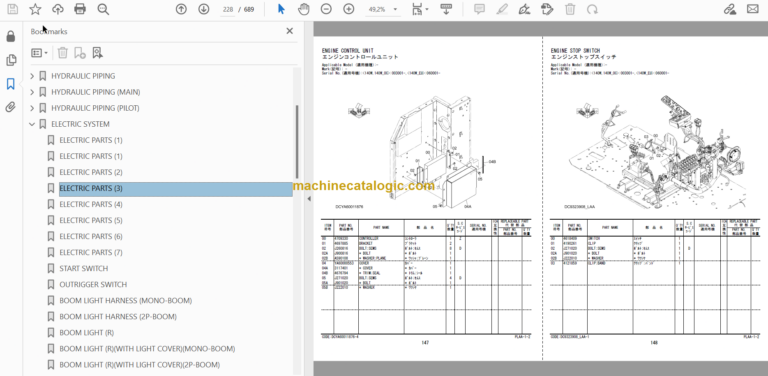The height and width of the screenshot is (376, 768).
Task: Expand the HYDRAULIC PIPING bookmark
Action: click(x=32, y=76)
